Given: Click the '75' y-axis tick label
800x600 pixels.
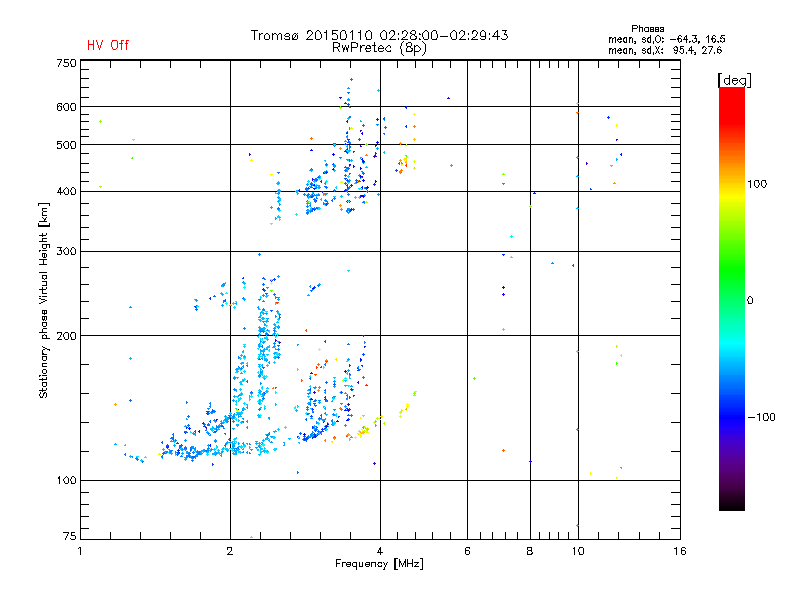Looking at the screenshot, I should click(70, 536).
